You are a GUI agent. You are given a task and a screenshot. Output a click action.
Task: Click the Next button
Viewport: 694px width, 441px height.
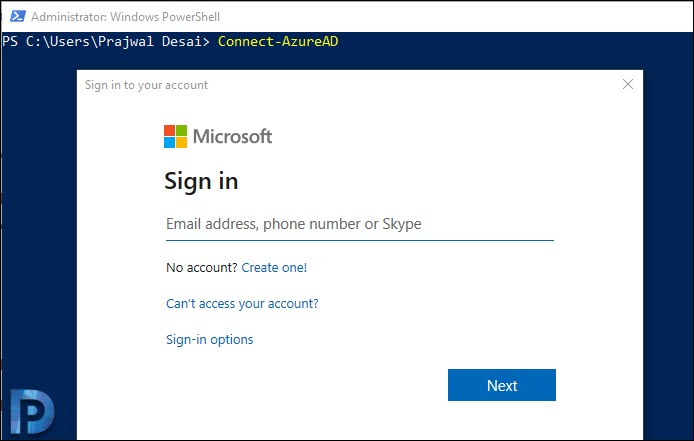[501, 385]
